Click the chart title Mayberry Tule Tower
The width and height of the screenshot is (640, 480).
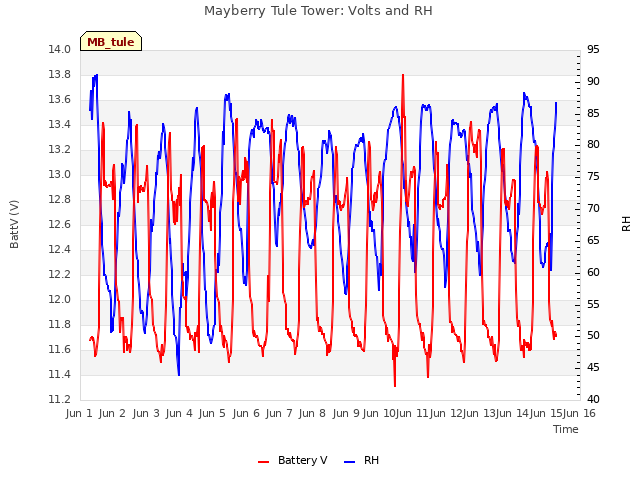(x=318, y=11)
